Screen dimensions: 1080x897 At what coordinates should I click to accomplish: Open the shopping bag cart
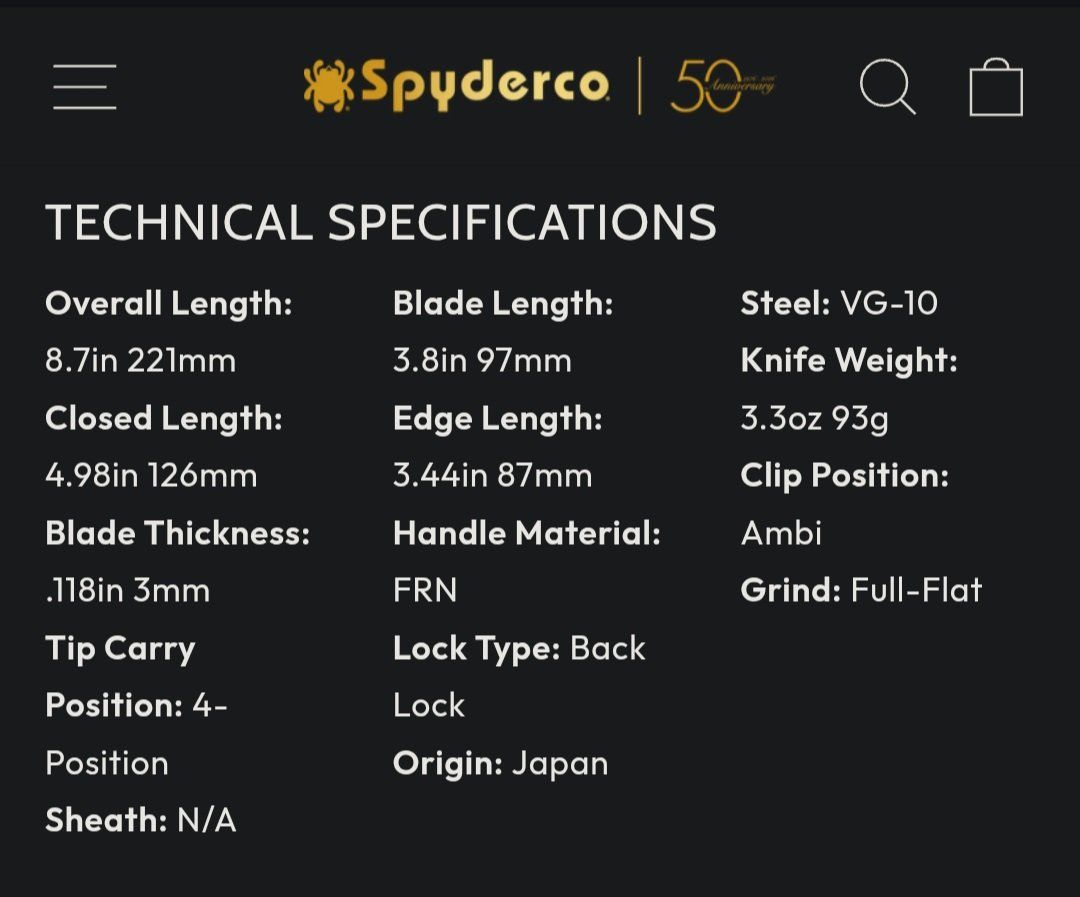pos(996,88)
